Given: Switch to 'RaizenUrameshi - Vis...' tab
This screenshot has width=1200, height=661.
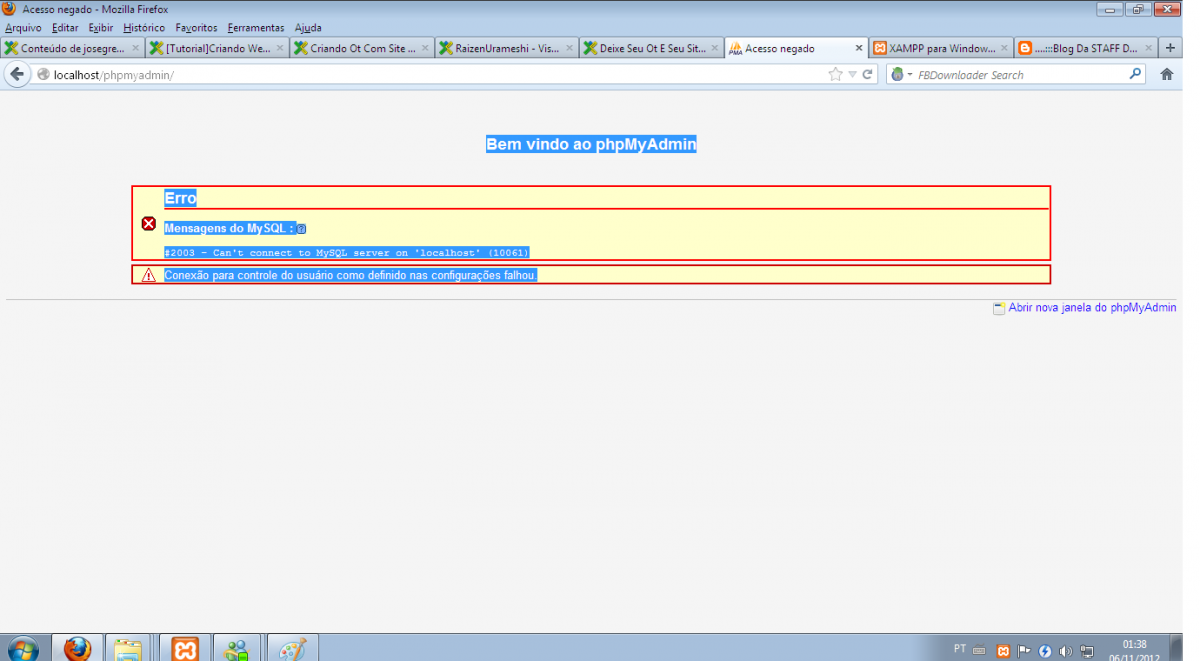Looking at the screenshot, I should (507, 48).
